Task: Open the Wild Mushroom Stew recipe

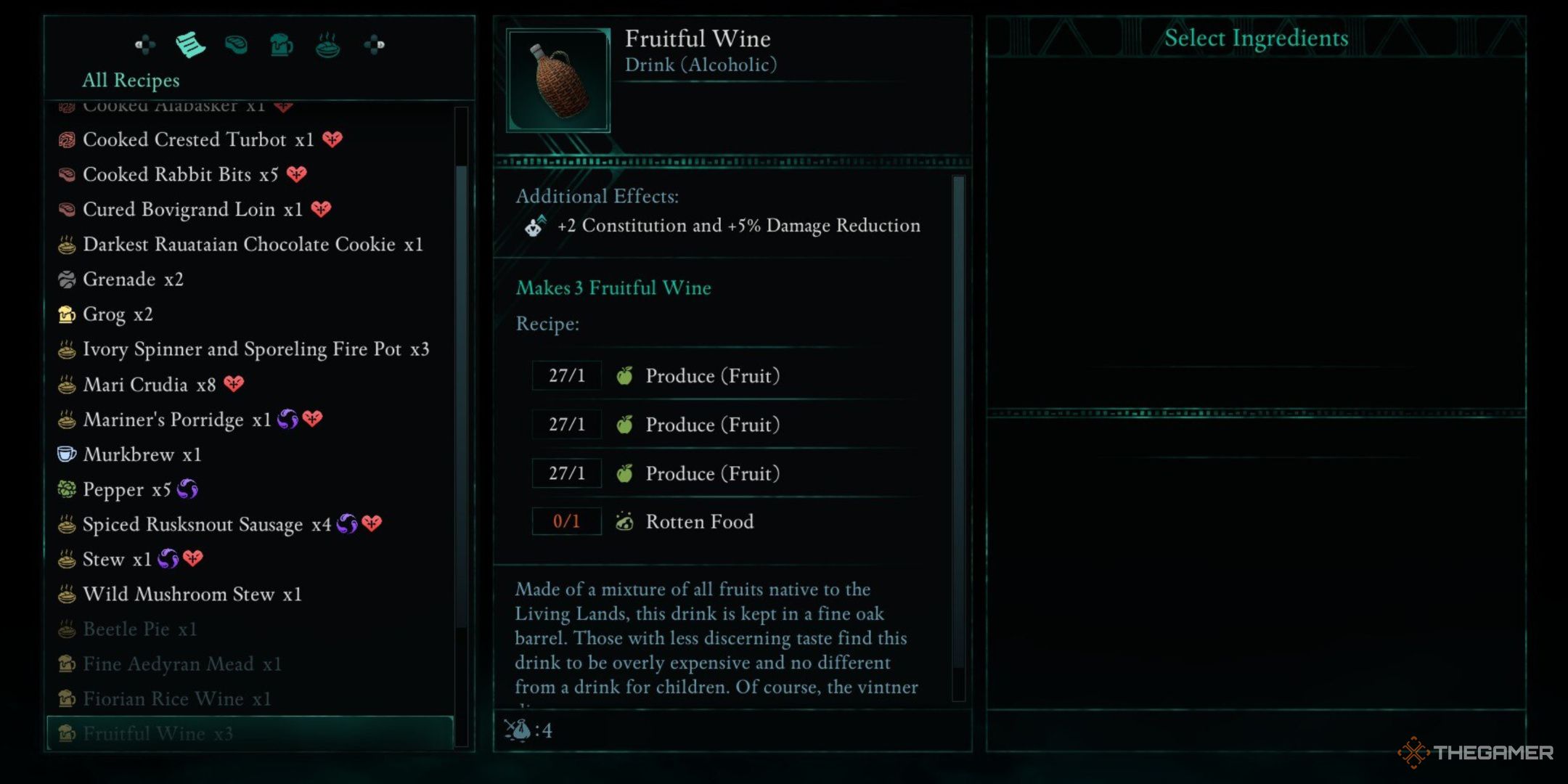Action: [192, 595]
